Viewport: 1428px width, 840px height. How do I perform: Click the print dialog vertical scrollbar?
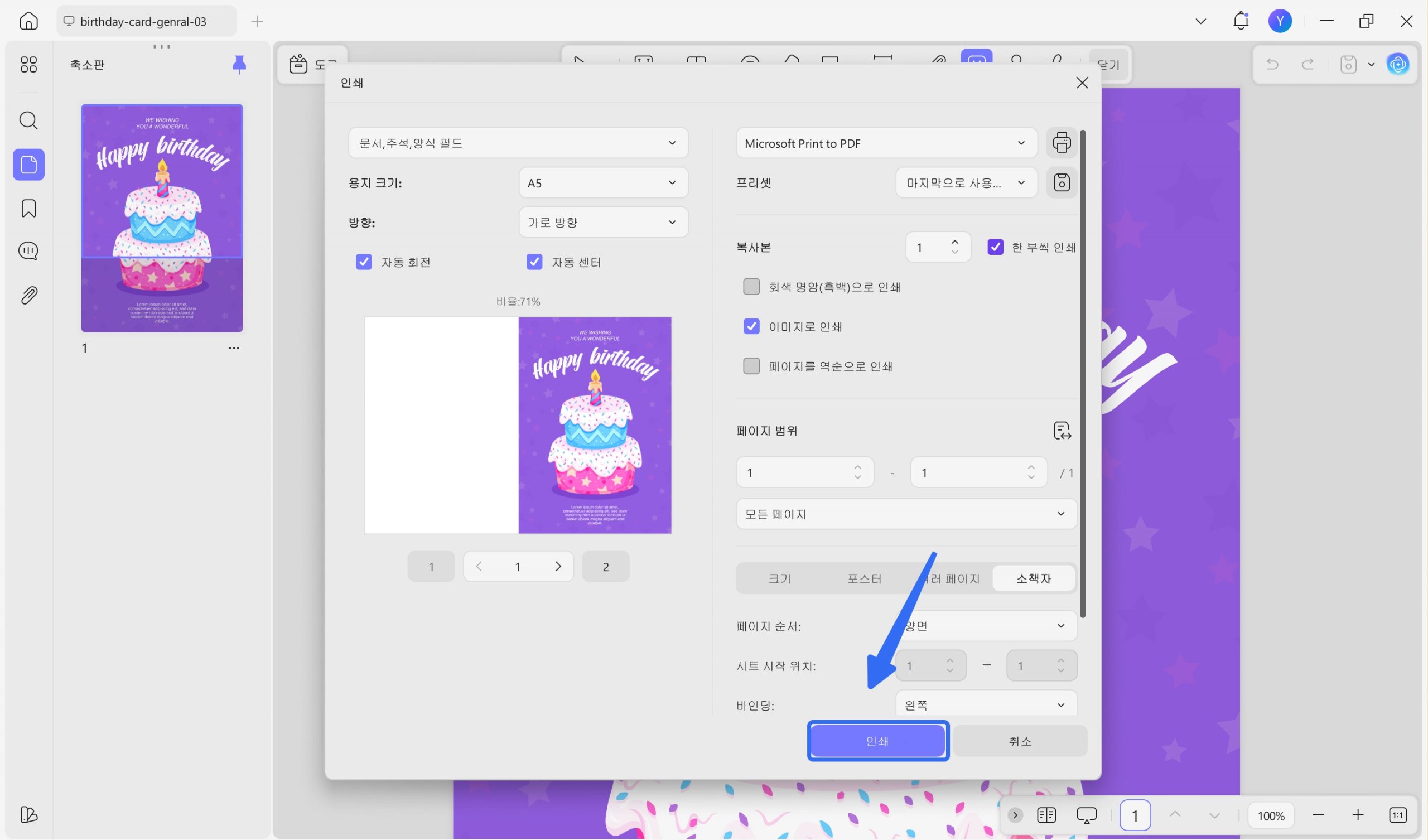(x=1083, y=374)
